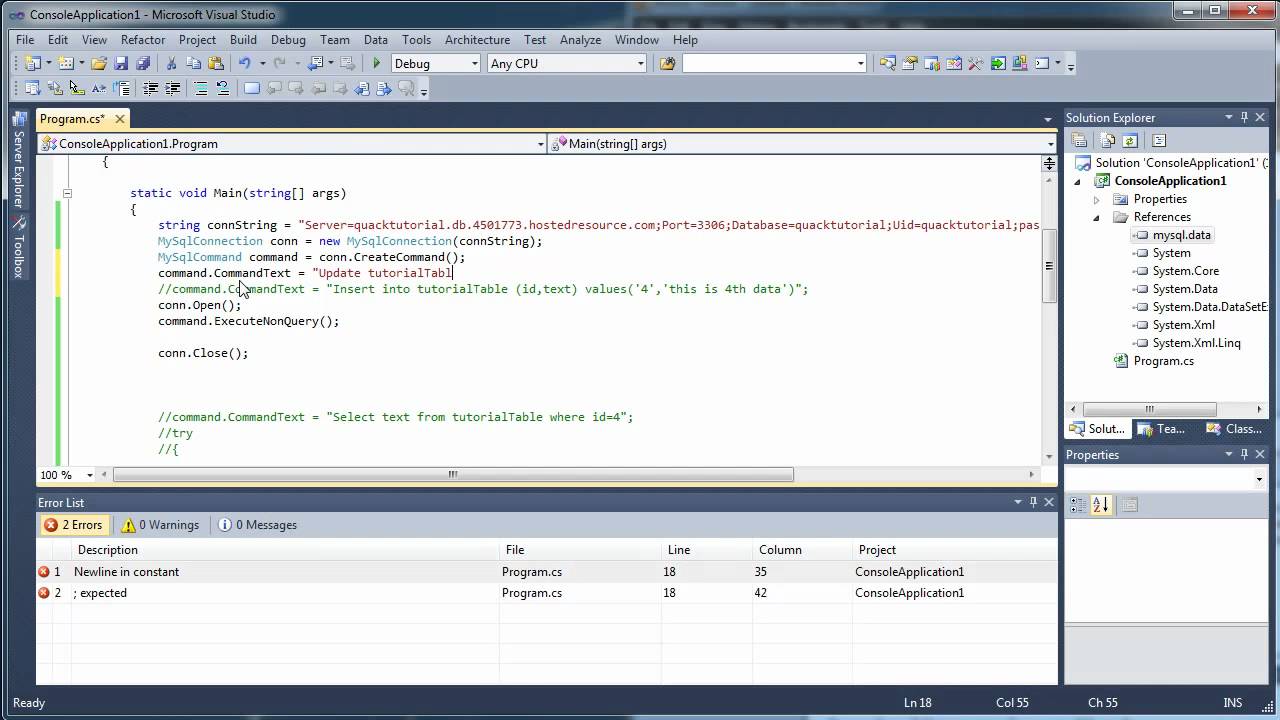The image size is (1280, 720).
Task: Pin the Error List panel
Action: [x=1034, y=502]
